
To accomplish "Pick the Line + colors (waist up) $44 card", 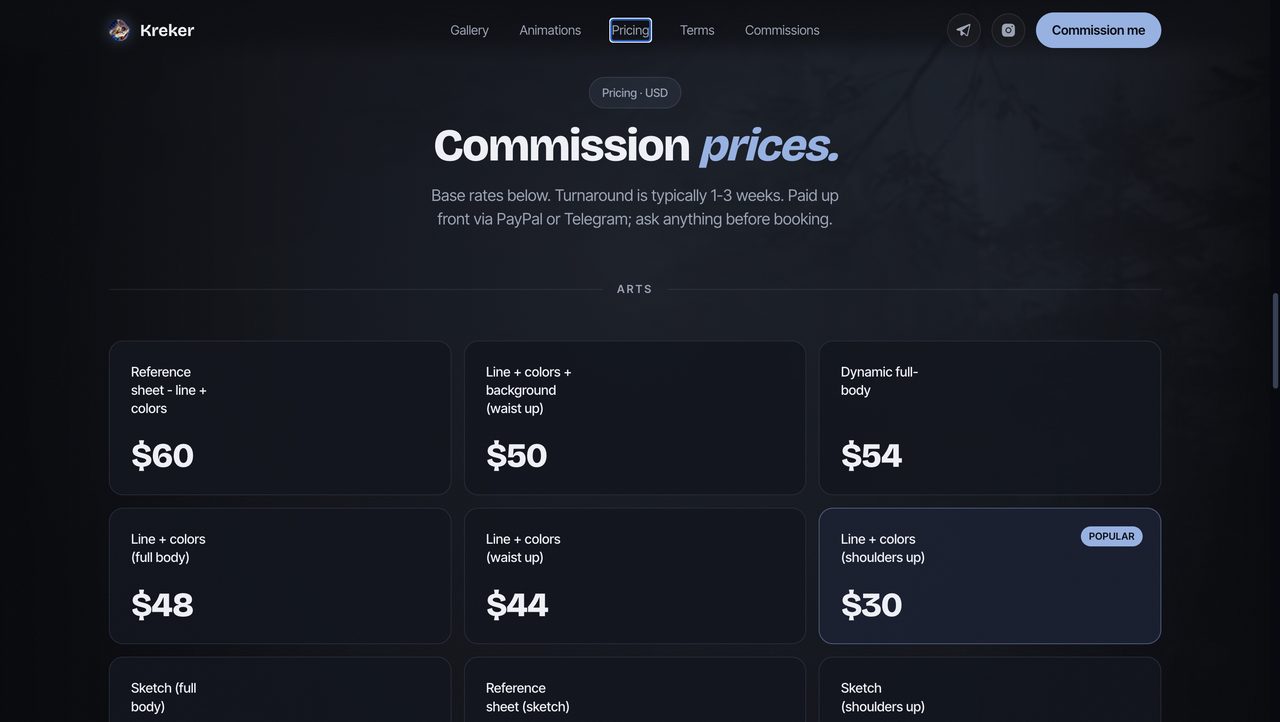I will tap(635, 576).
